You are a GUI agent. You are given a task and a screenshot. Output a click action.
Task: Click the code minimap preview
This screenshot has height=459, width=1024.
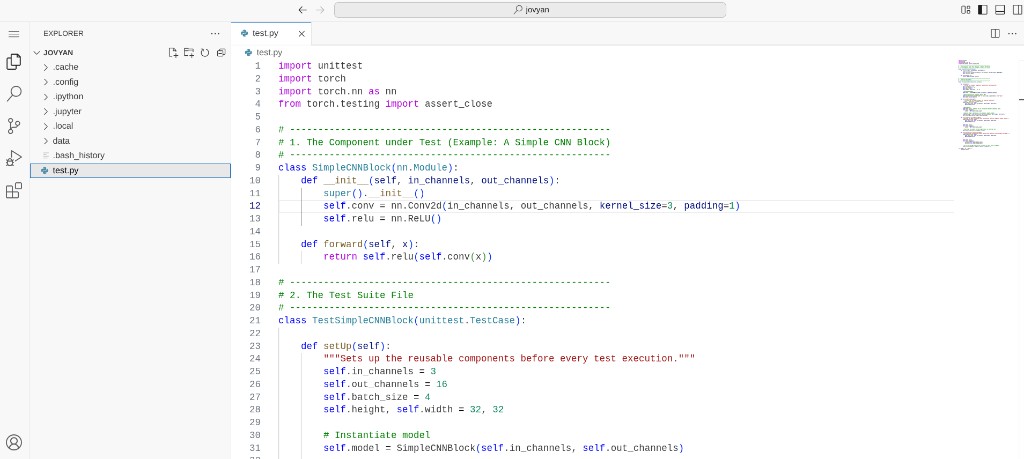click(x=982, y=104)
